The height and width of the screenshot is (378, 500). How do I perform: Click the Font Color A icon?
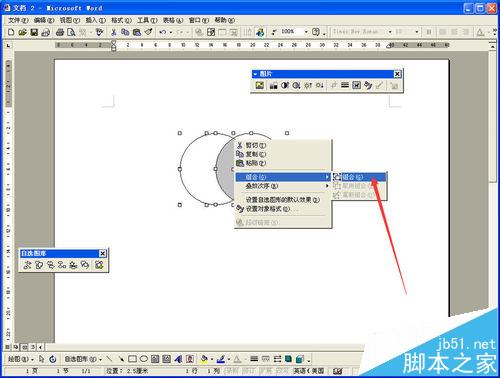coord(237,359)
